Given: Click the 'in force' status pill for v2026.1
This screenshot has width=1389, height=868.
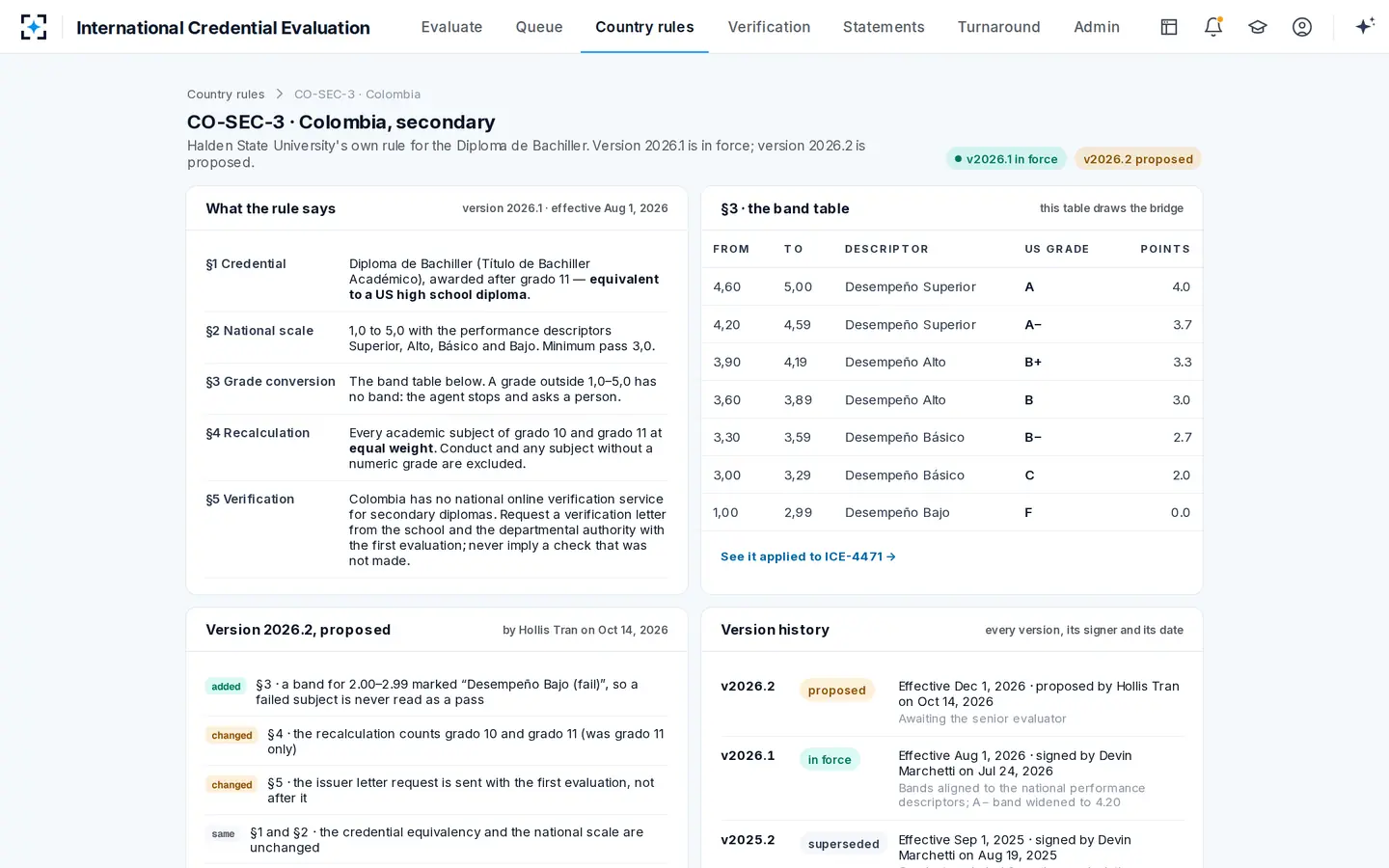Looking at the screenshot, I should point(830,760).
